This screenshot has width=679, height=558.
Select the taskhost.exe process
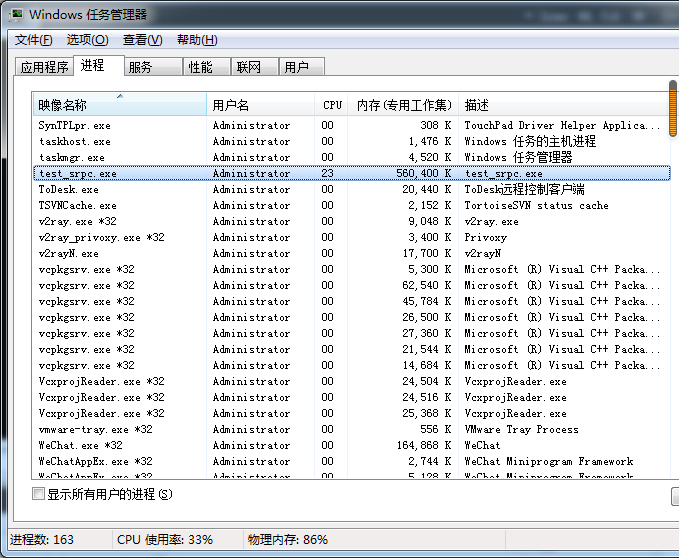tap(351, 142)
